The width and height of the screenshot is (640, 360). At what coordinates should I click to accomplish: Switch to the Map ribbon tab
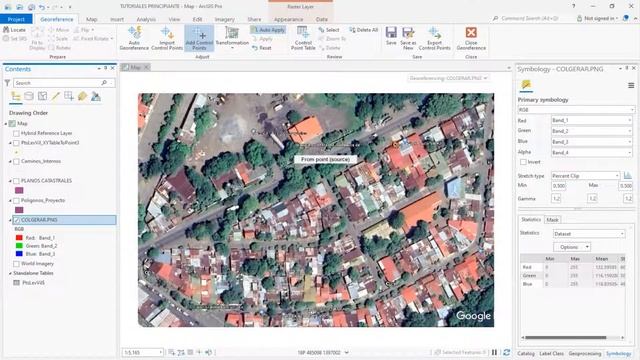[x=91, y=19]
